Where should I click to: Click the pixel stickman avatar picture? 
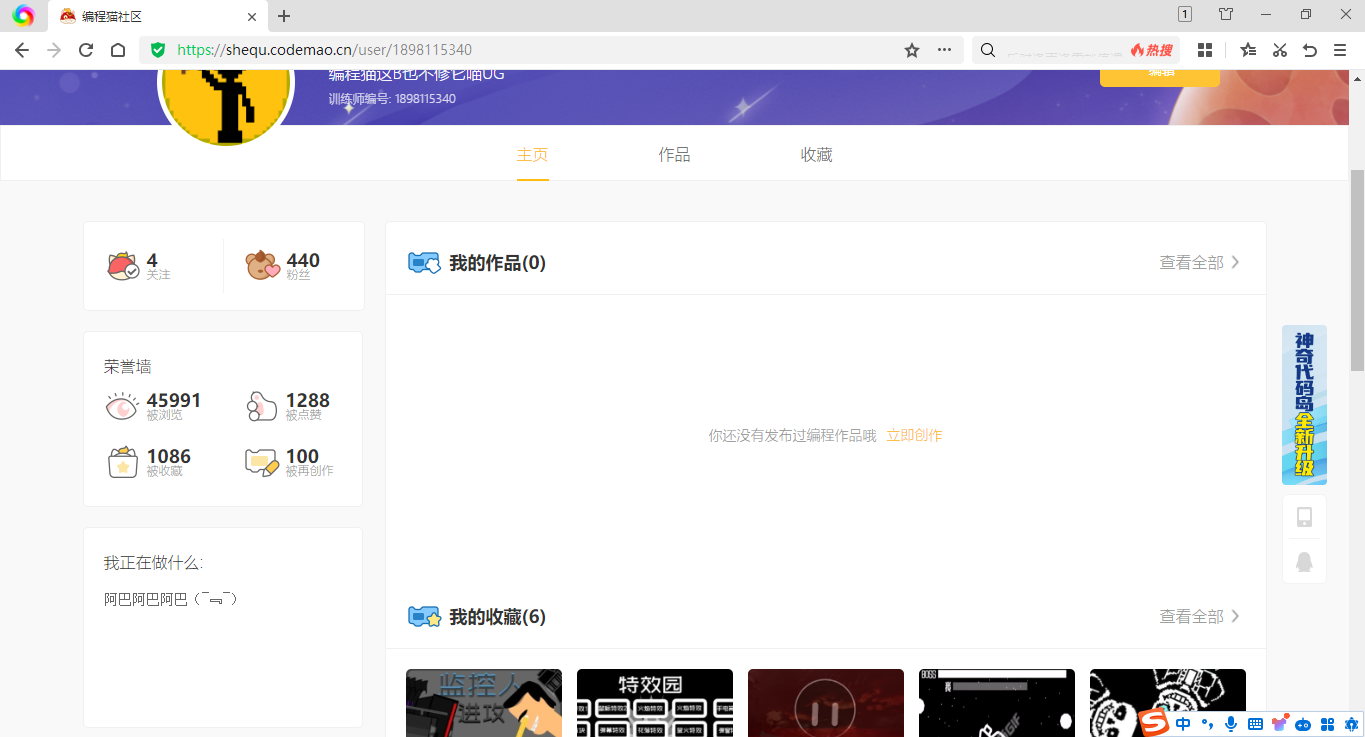(x=226, y=106)
